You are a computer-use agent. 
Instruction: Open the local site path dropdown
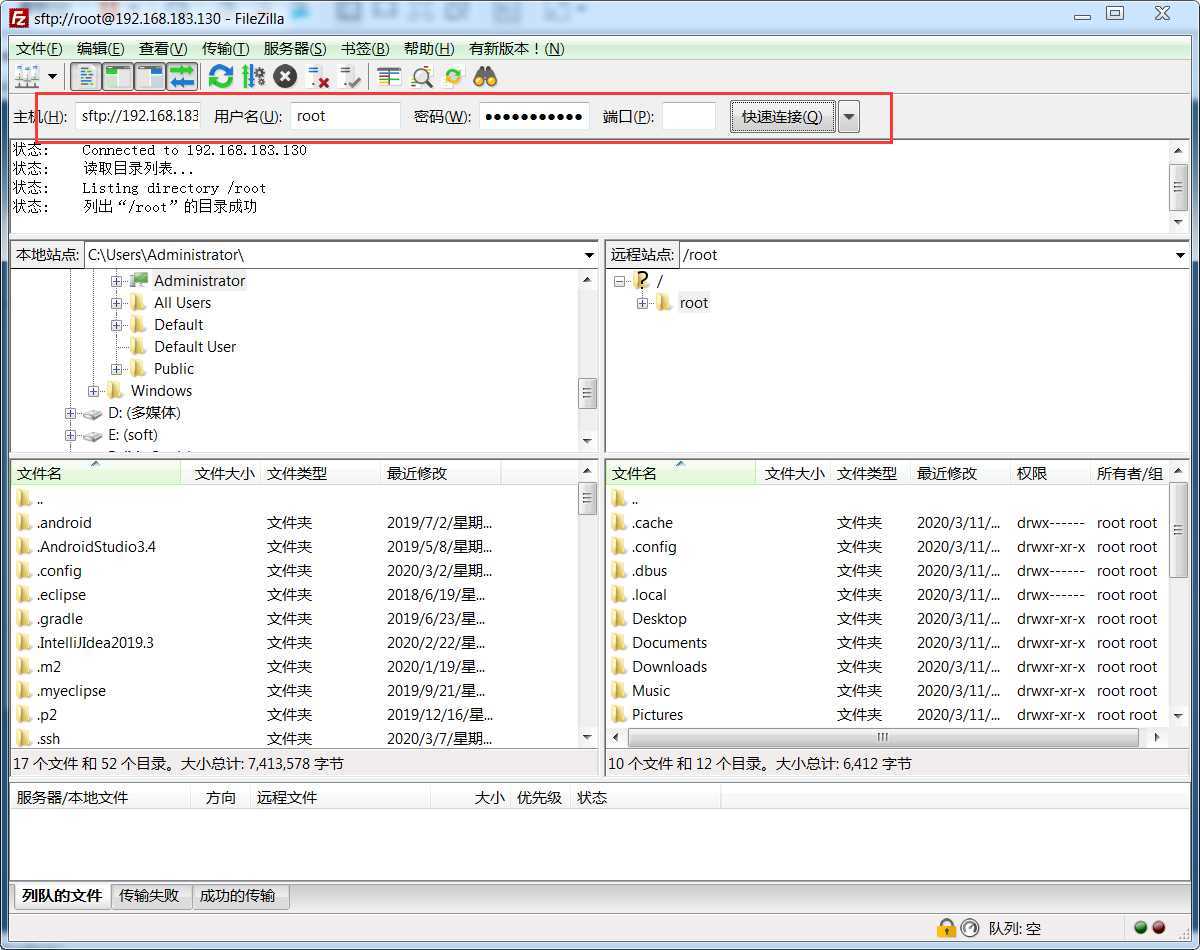(589, 255)
